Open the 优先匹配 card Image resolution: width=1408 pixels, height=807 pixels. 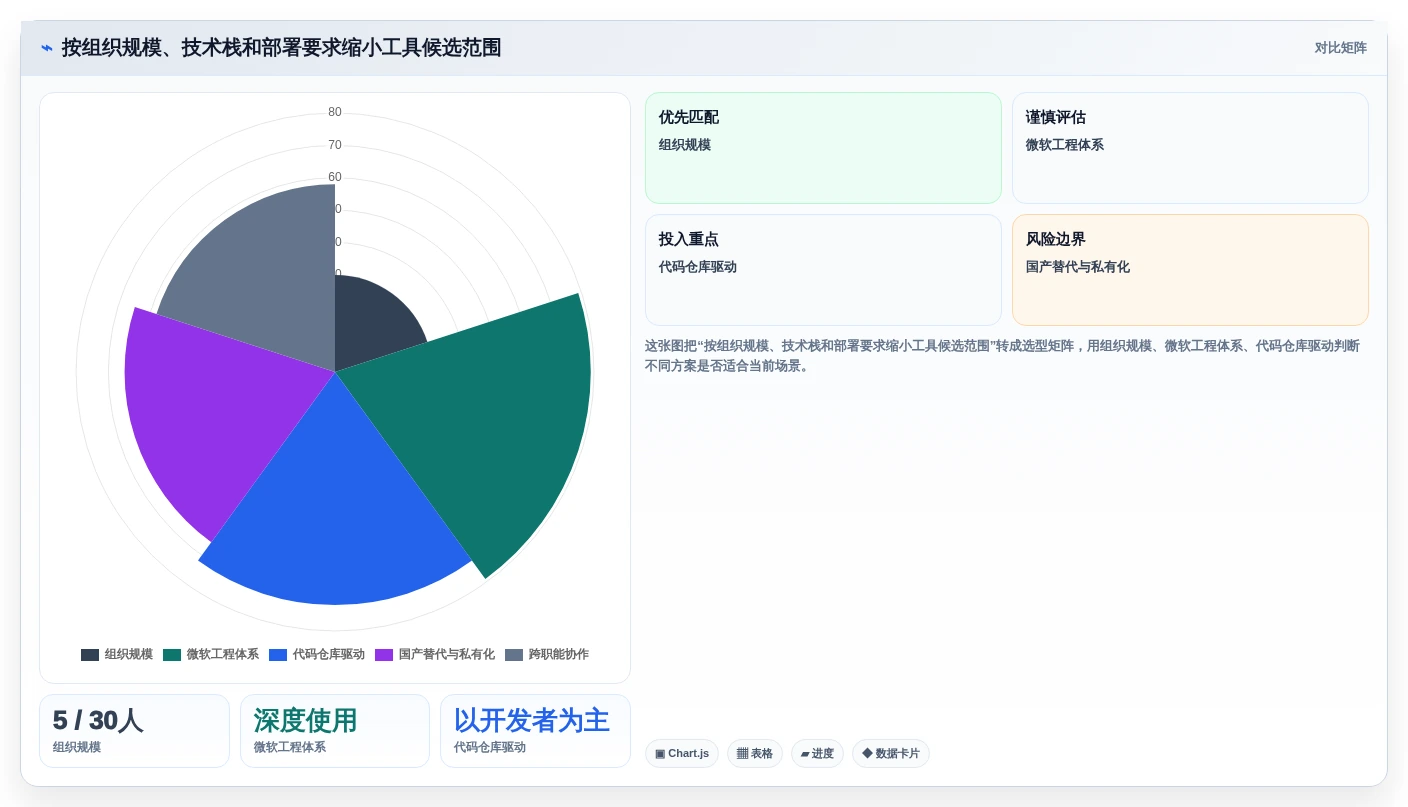coord(823,148)
